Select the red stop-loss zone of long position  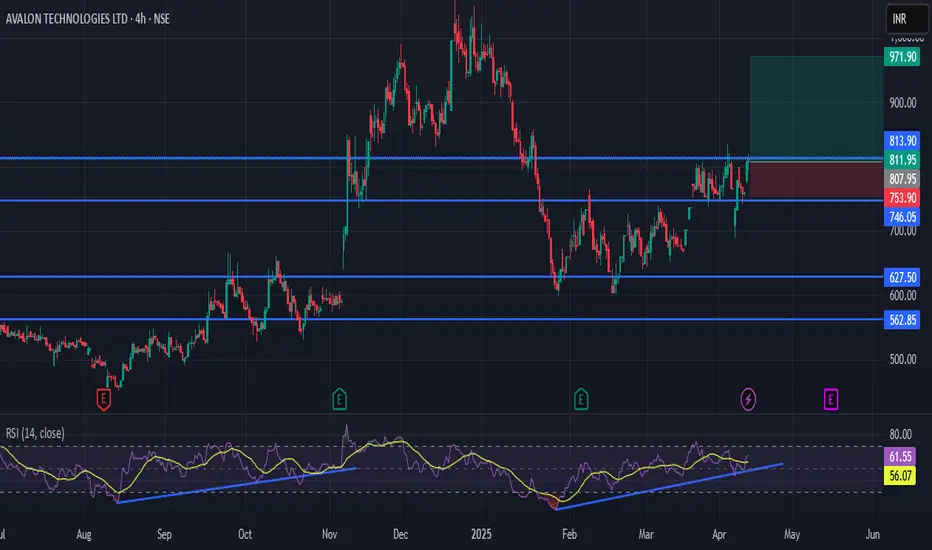coord(816,179)
